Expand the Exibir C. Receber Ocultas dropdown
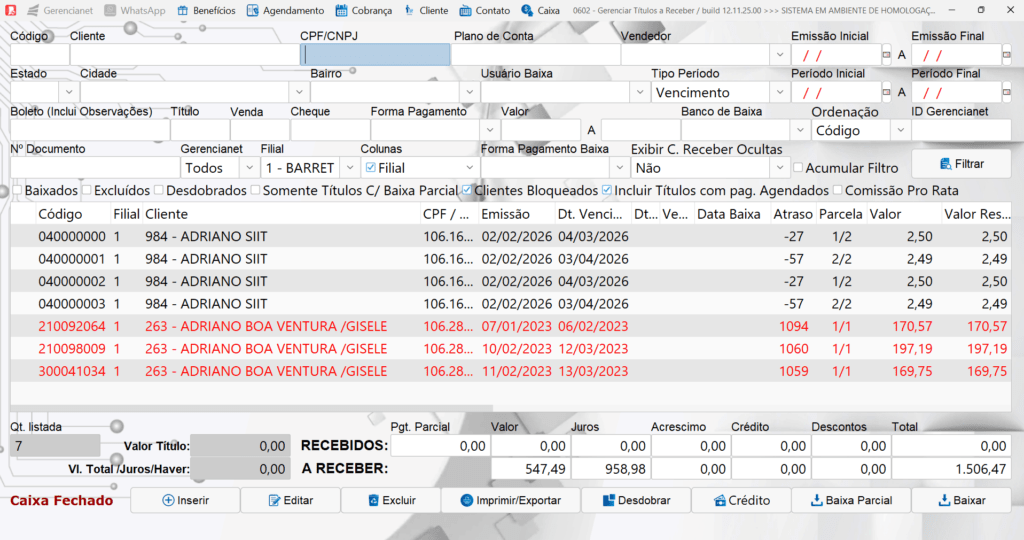The height and width of the screenshot is (540, 1024). 777,168
